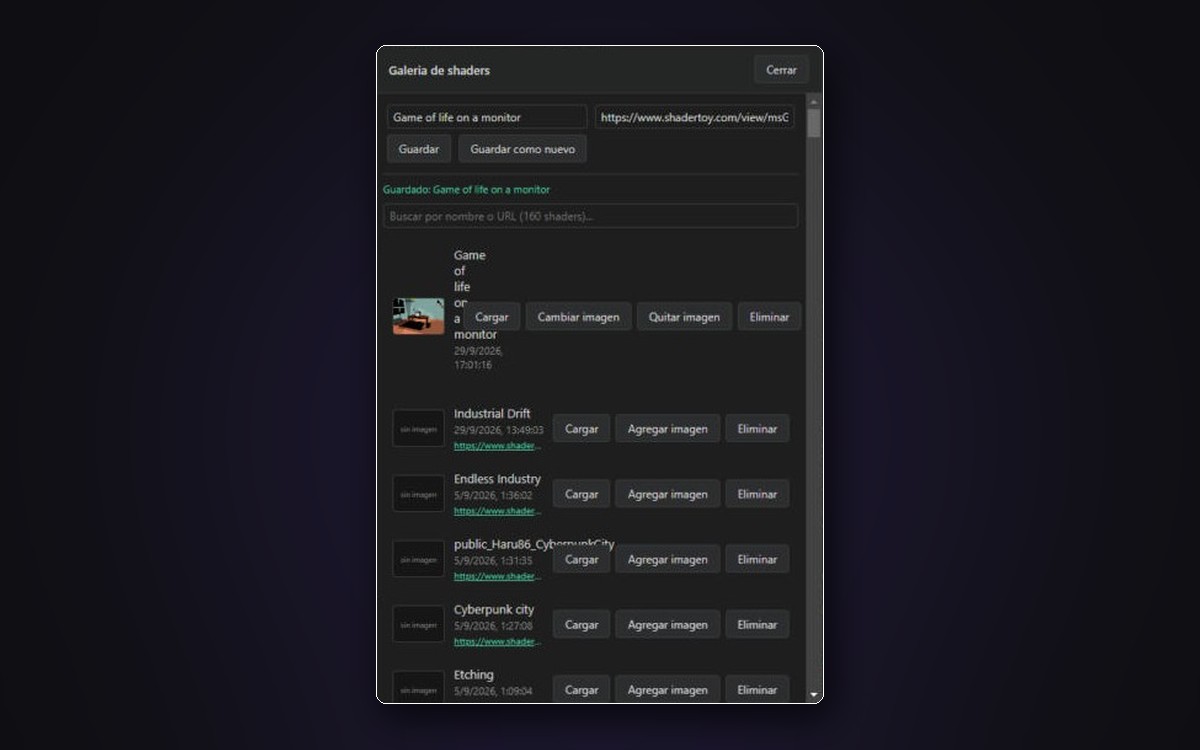Edit the shader name input field
The image size is (1200, 750).
click(x=487, y=117)
